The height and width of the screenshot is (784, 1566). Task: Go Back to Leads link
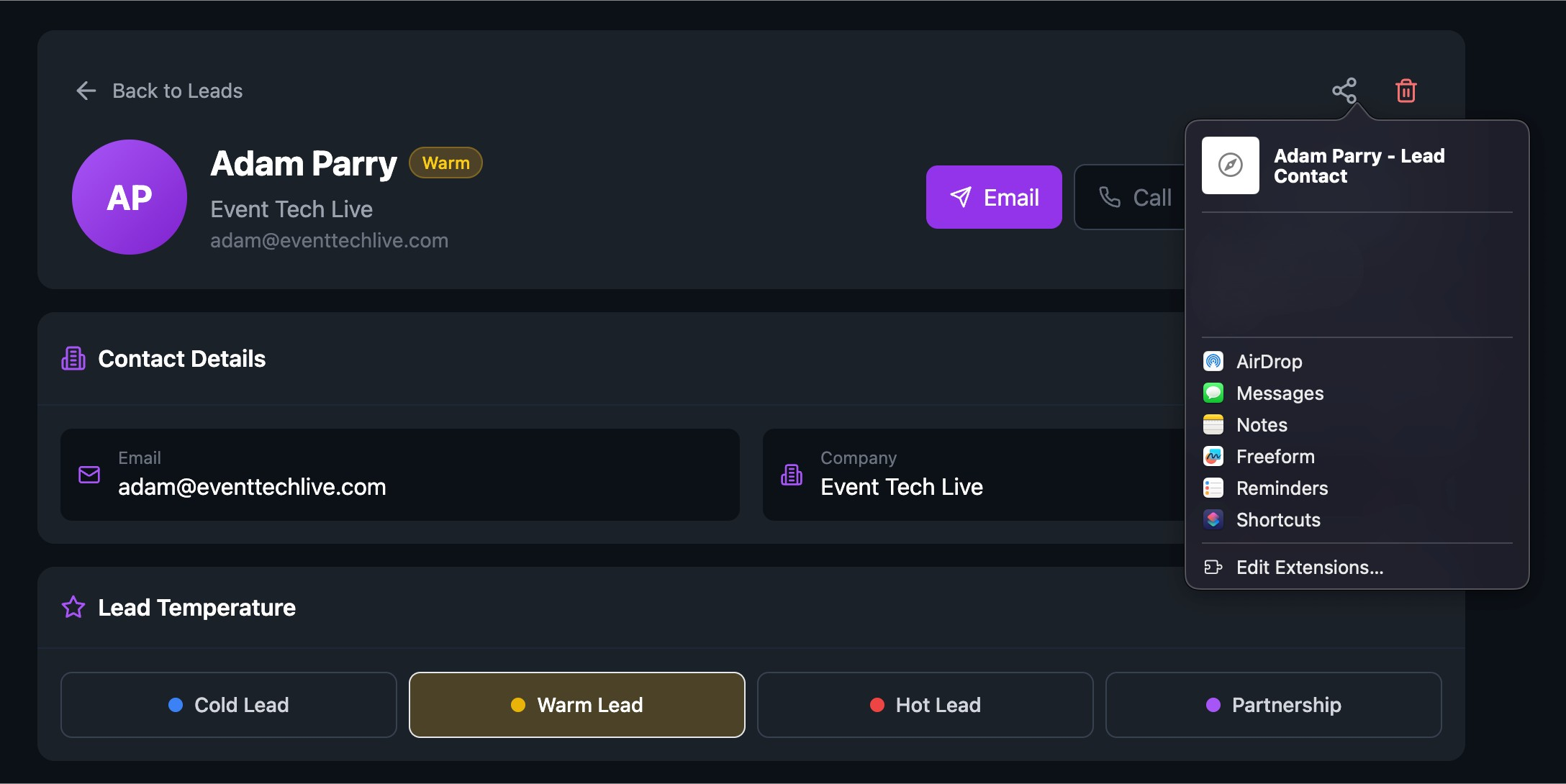[177, 91]
